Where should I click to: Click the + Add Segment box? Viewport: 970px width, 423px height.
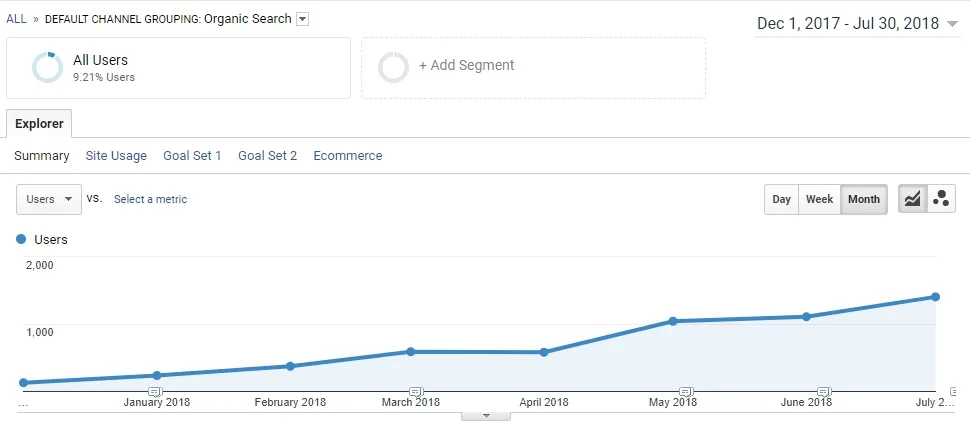tap(533, 67)
